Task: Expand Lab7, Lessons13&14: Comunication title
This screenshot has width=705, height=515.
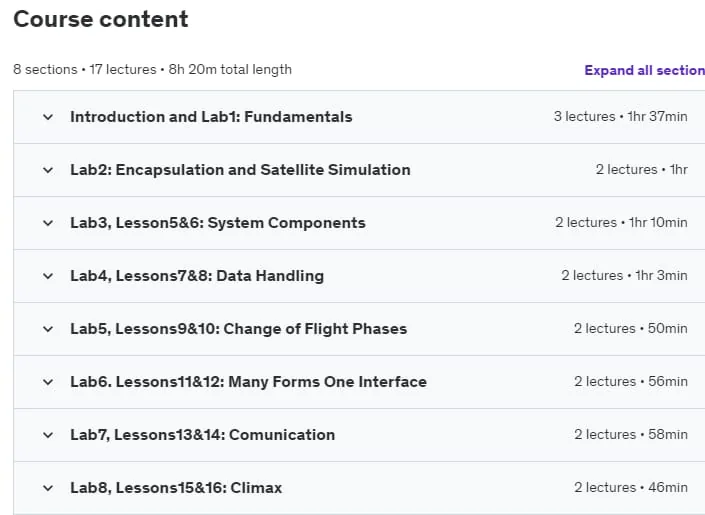Action: pyautogui.click(x=202, y=435)
